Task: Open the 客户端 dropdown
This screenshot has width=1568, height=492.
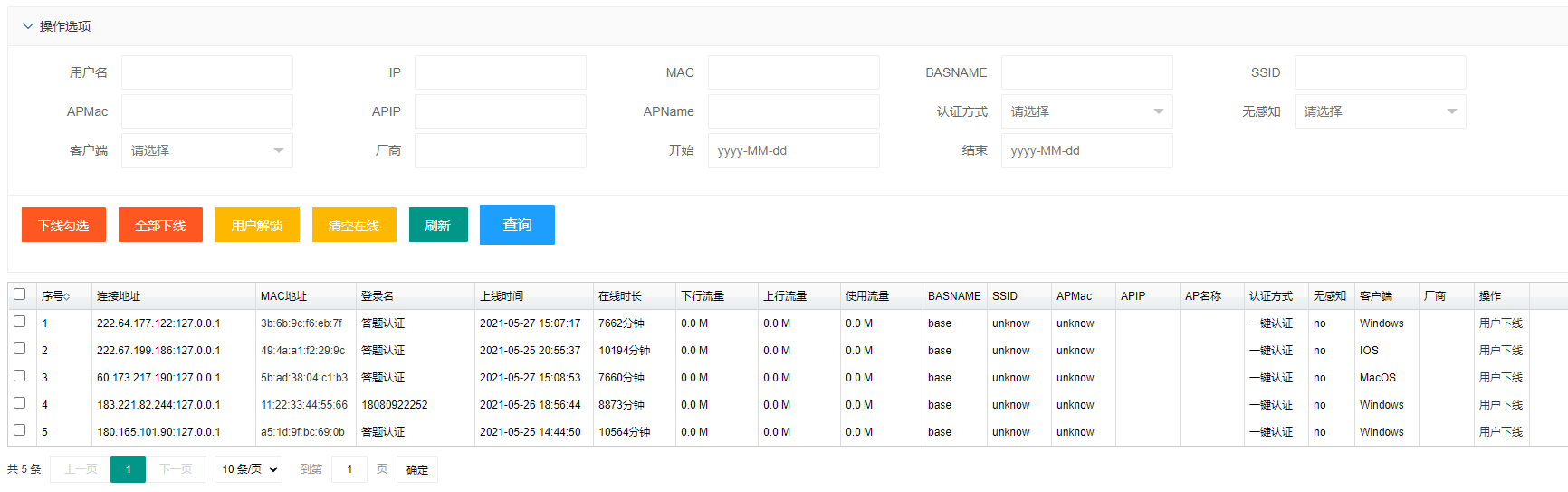Action: click(206, 150)
